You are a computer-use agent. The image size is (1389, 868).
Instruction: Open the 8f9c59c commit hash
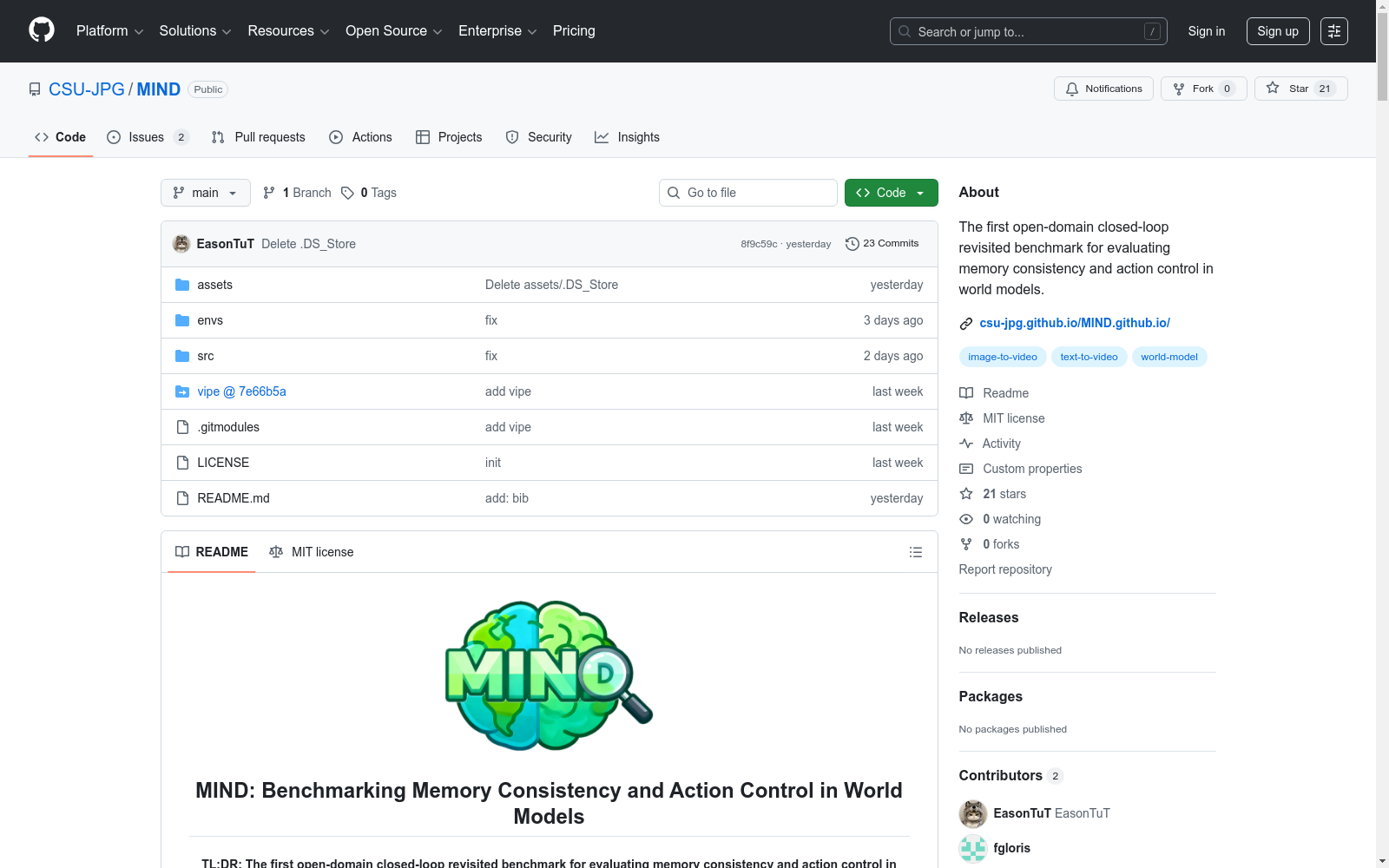759,244
